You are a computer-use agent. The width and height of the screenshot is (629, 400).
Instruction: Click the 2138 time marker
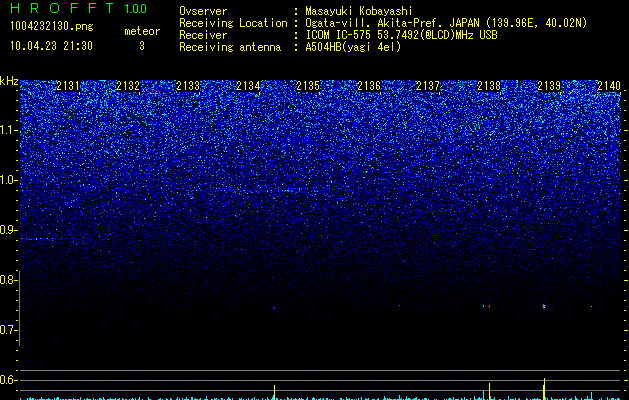point(489,86)
